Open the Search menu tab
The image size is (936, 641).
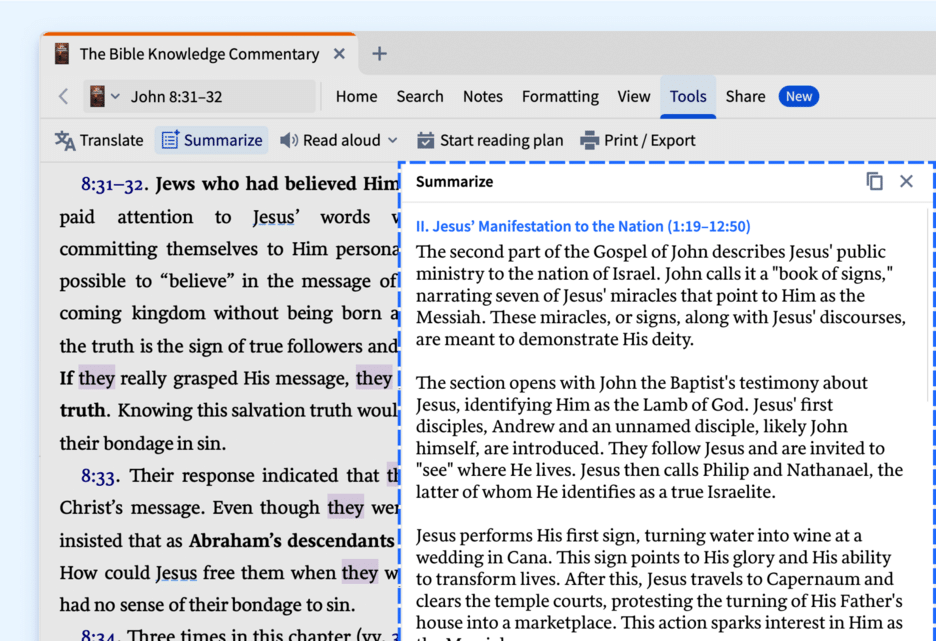(x=420, y=97)
